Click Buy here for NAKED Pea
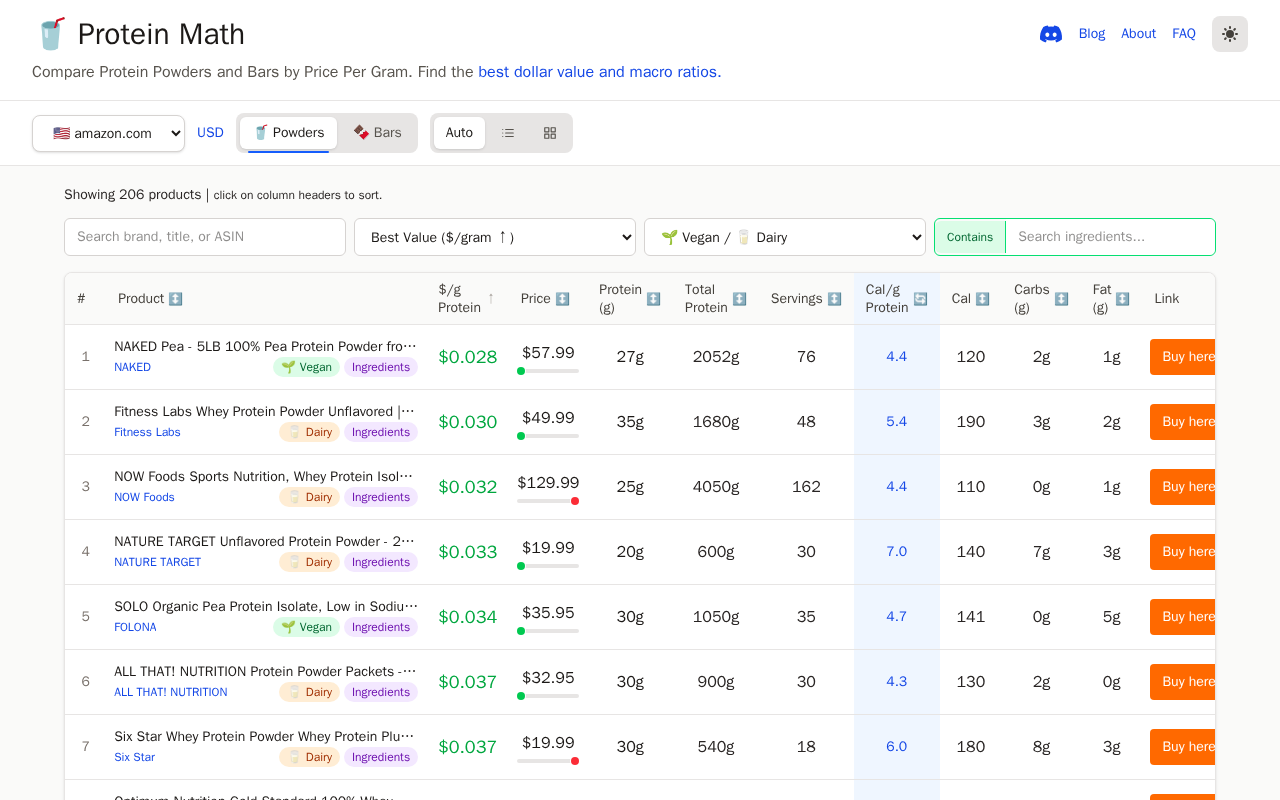Image resolution: width=1280 pixels, height=800 pixels. (x=1183, y=357)
